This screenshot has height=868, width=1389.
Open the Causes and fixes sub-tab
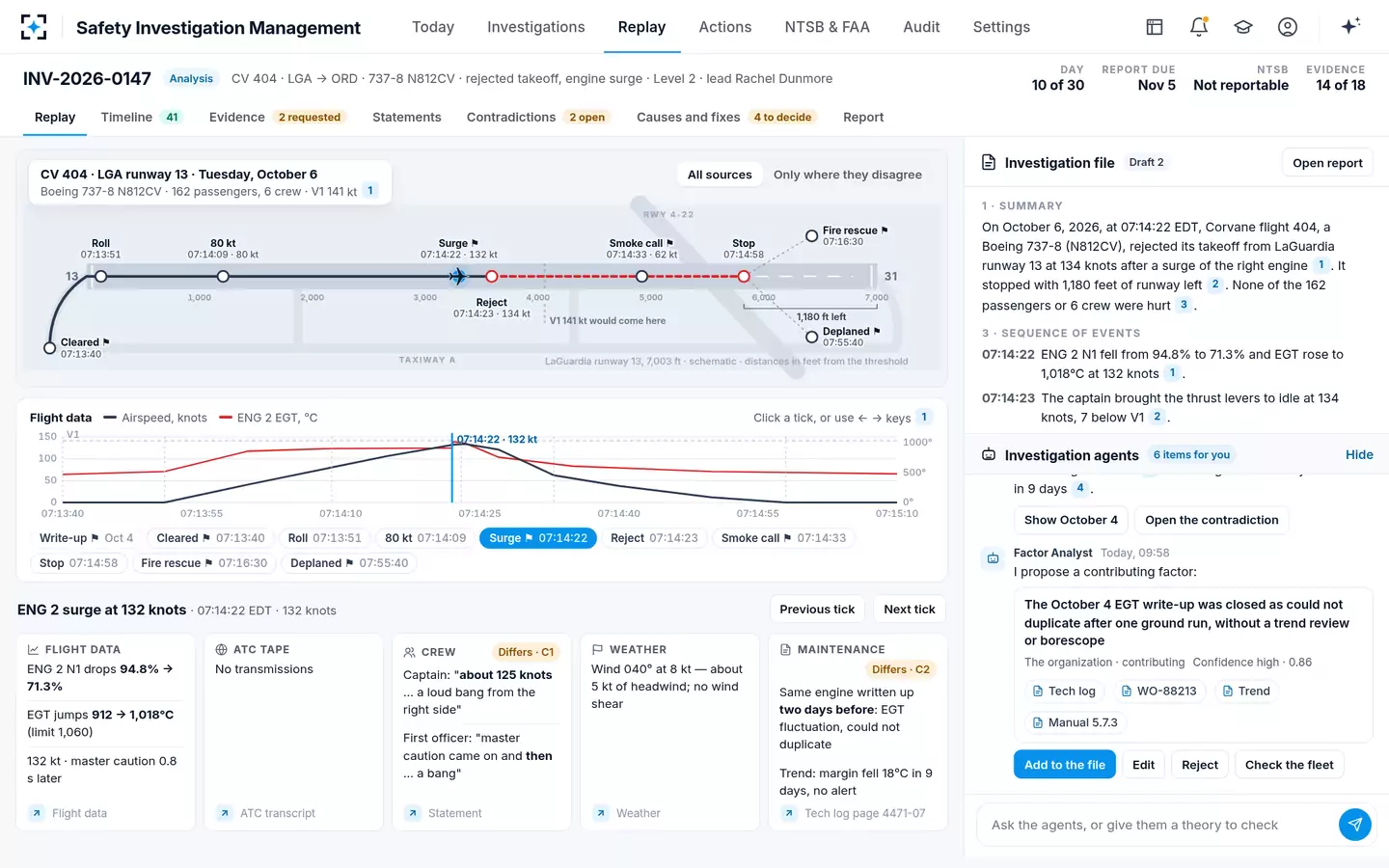pos(727,118)
